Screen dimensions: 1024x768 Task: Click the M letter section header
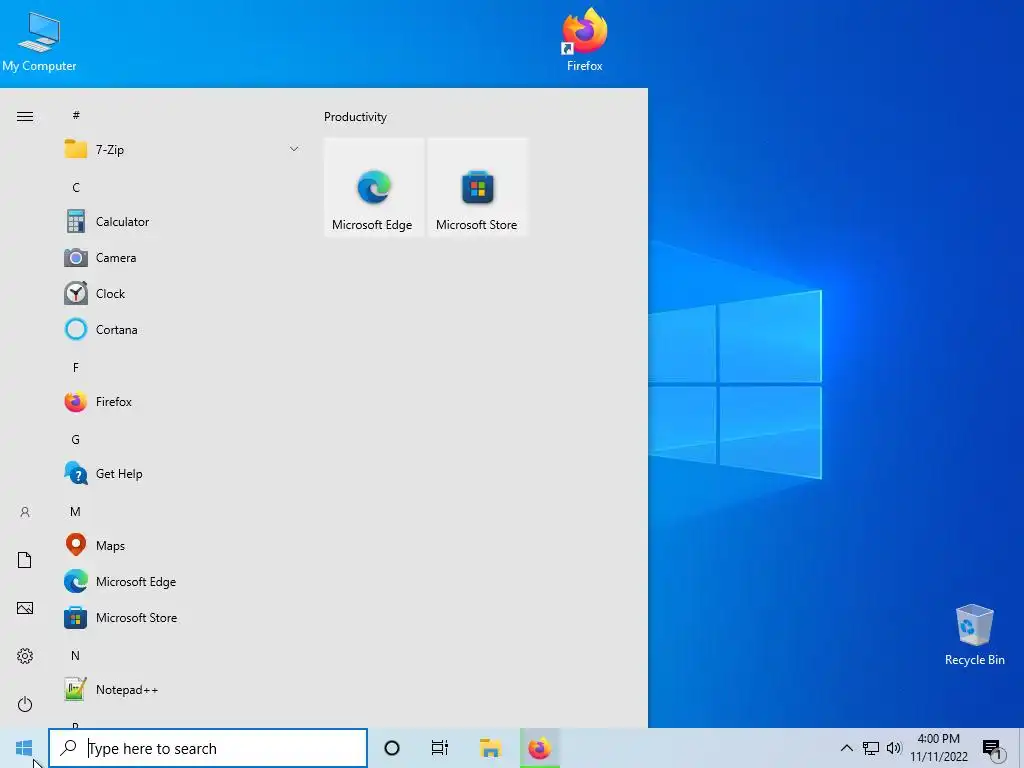pyautogui.click(x=76, y=511)
